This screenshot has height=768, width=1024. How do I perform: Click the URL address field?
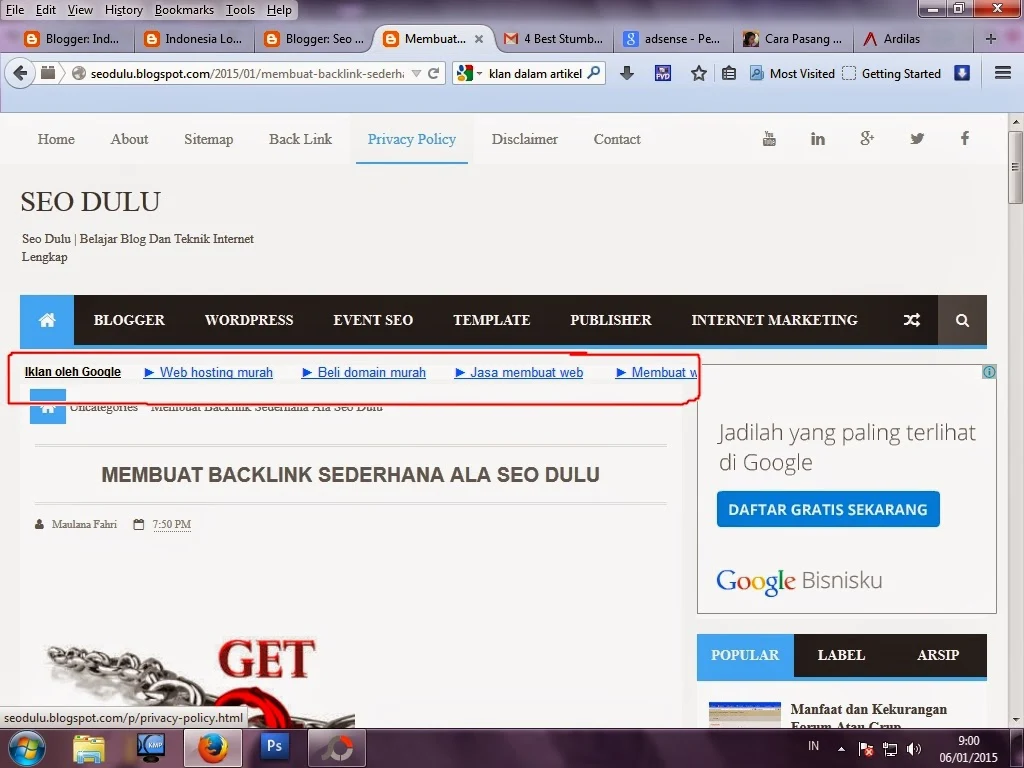[247, 73]
